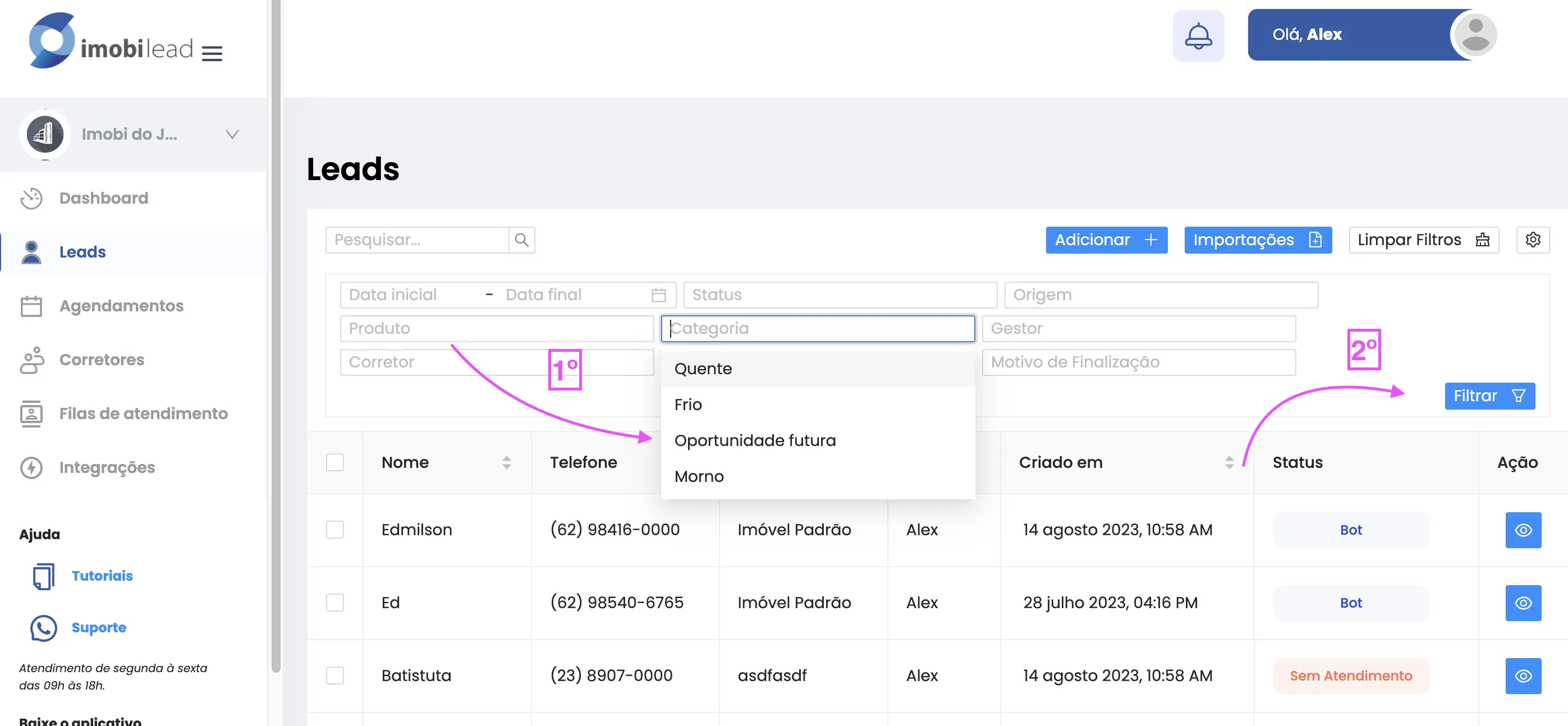View Ed lead details eye icon
The height and width of the screenshot is (726, 1568).
click(1523, 603)
